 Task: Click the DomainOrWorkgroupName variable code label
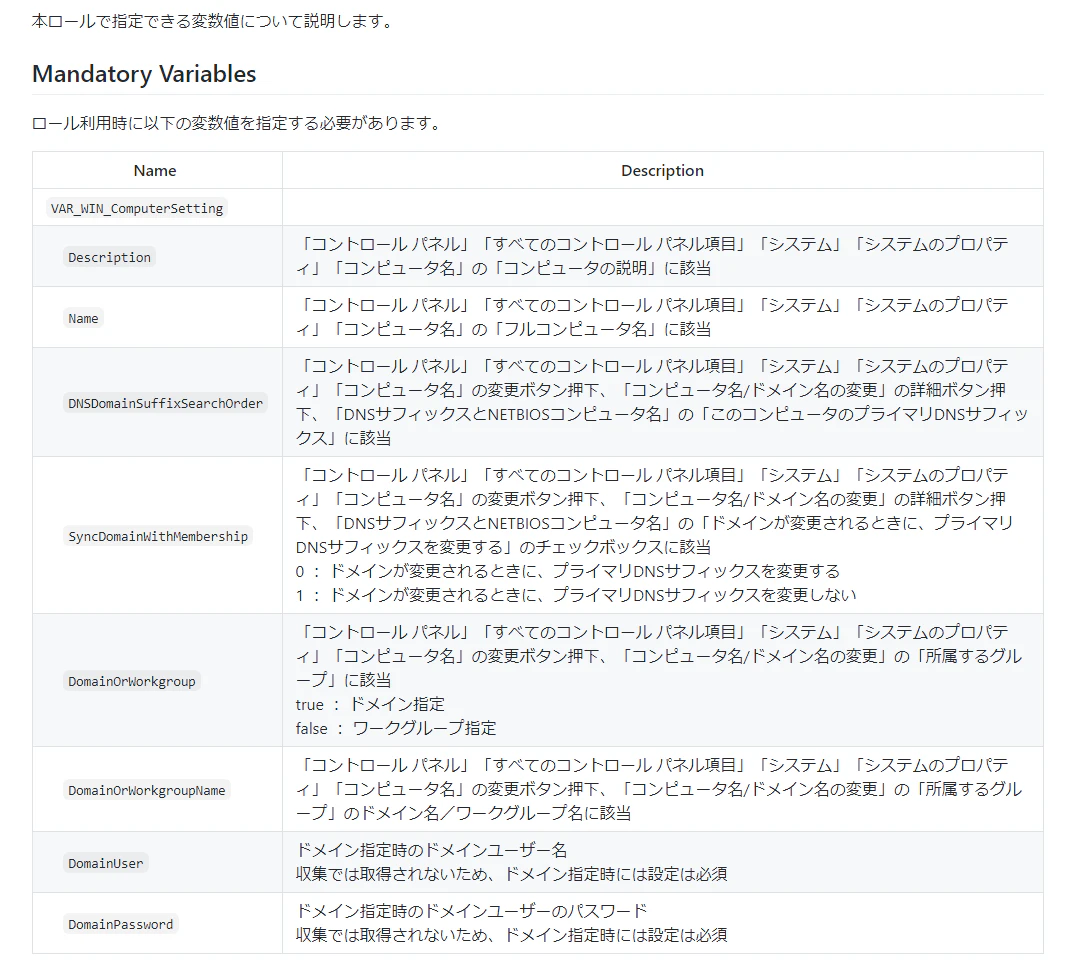[x=146, y=790]
